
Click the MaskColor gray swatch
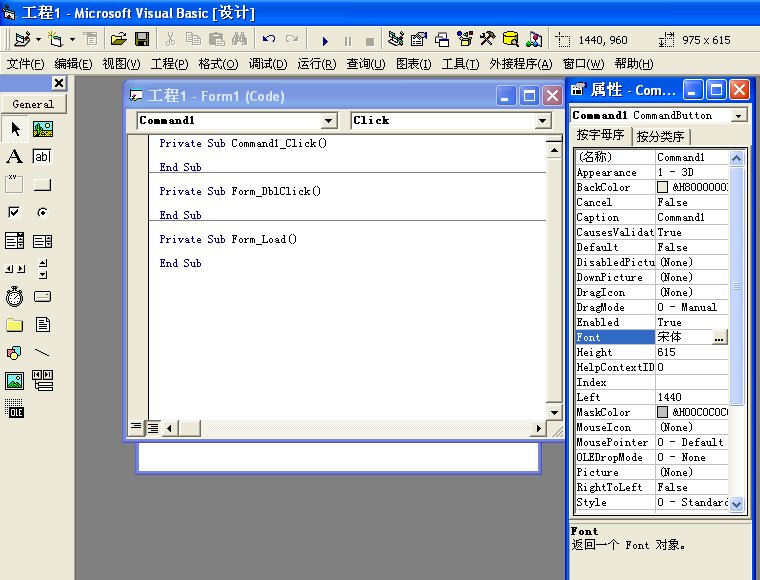pos(662,412)
